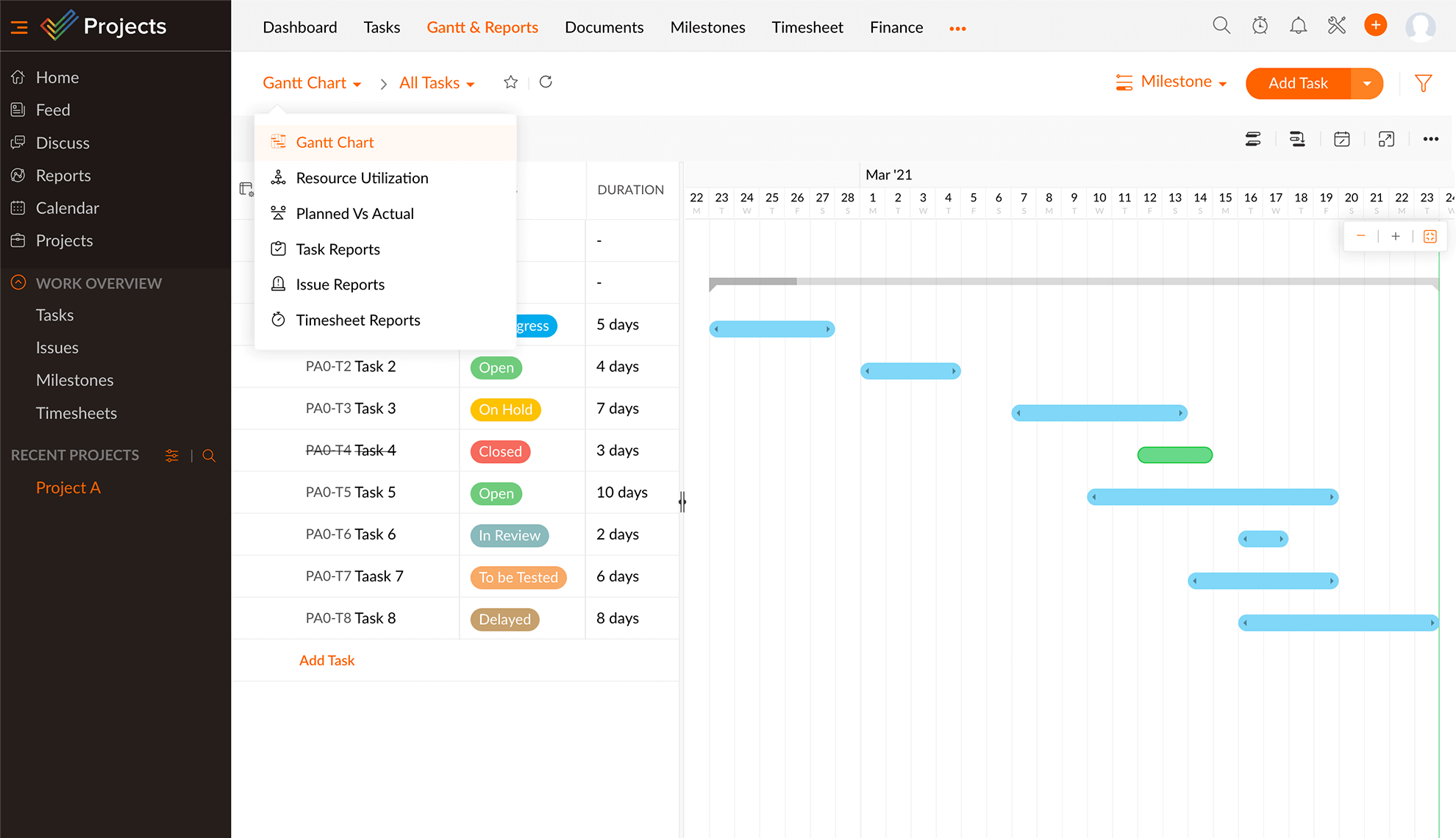Click the zoom-in plus button on chart
The width and height of the screenshot is (1456, 838).
click(x=1396, y=237)
